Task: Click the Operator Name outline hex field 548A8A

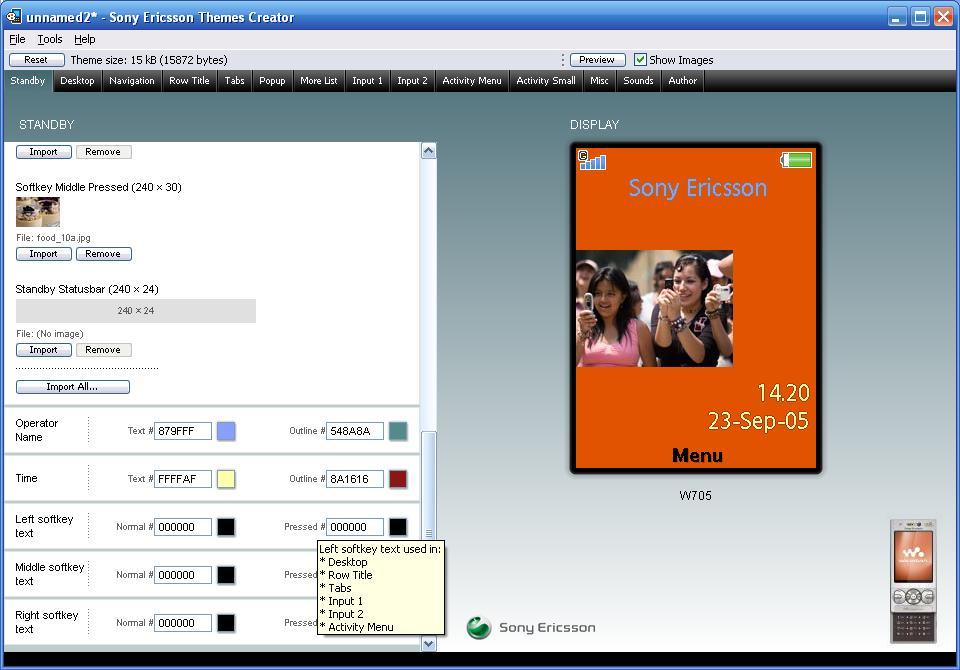Action: pos(354,431)
